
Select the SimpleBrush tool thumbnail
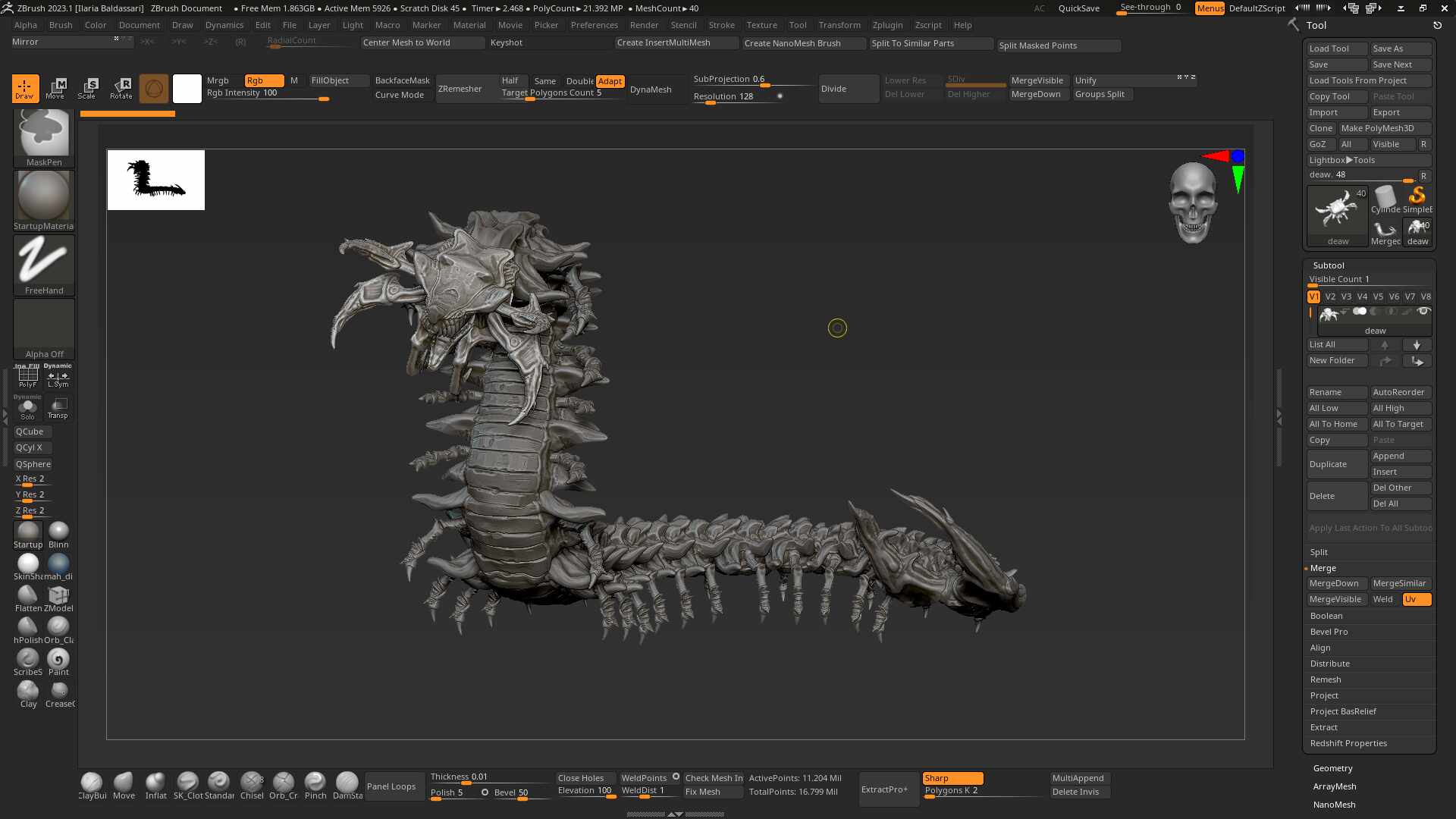(x=1417, y=200)
